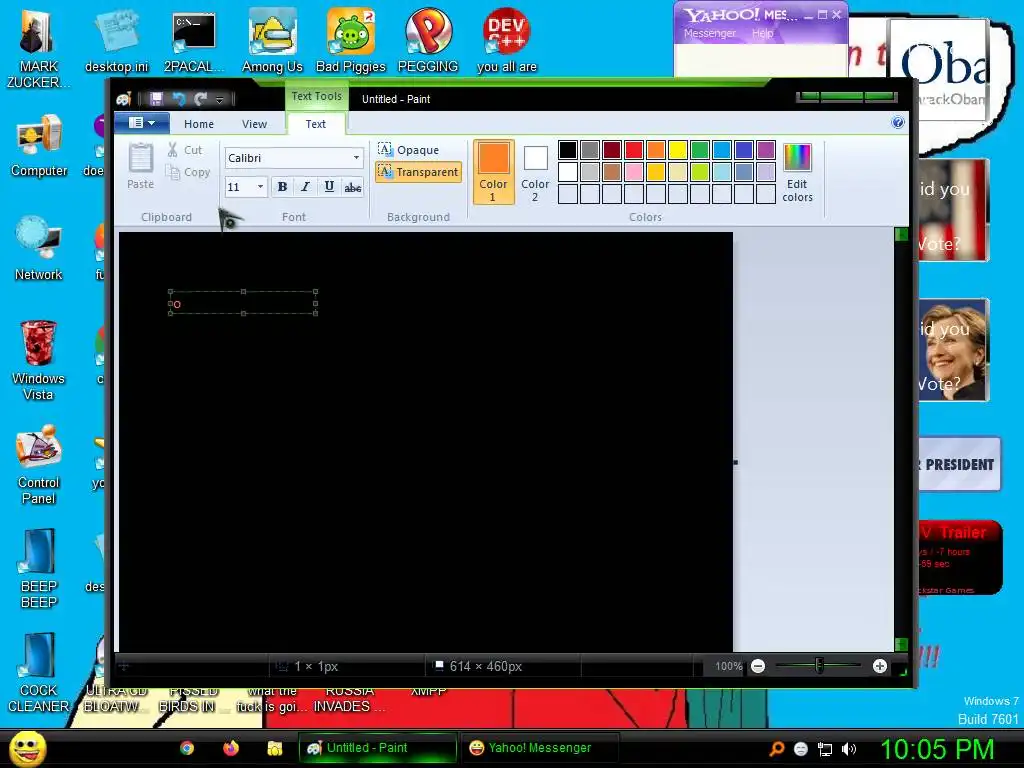Click the zoom slider handle

pyautogui.click(x=819, y=665)
